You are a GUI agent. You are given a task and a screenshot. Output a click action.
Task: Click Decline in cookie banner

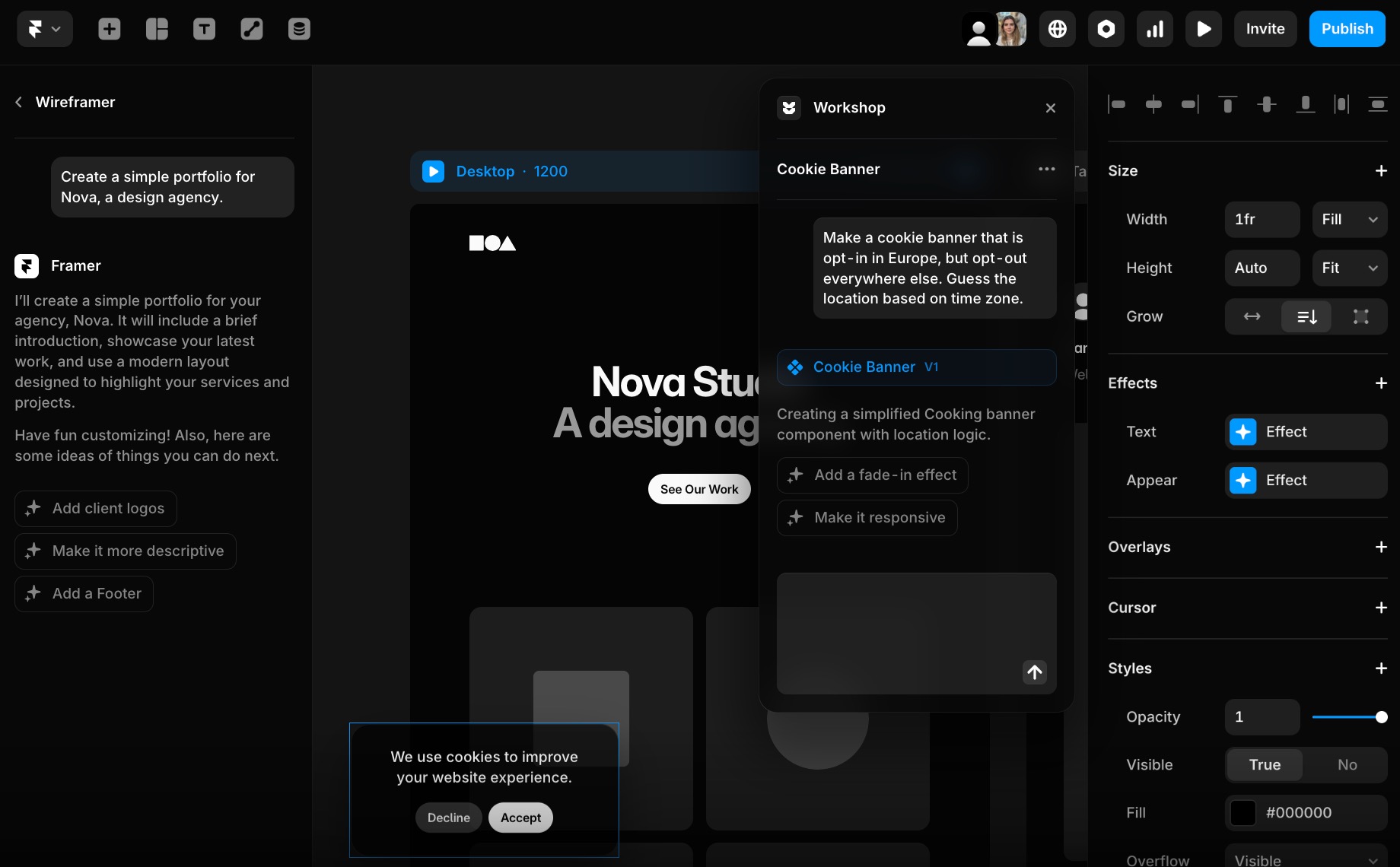tap(449, 818)
